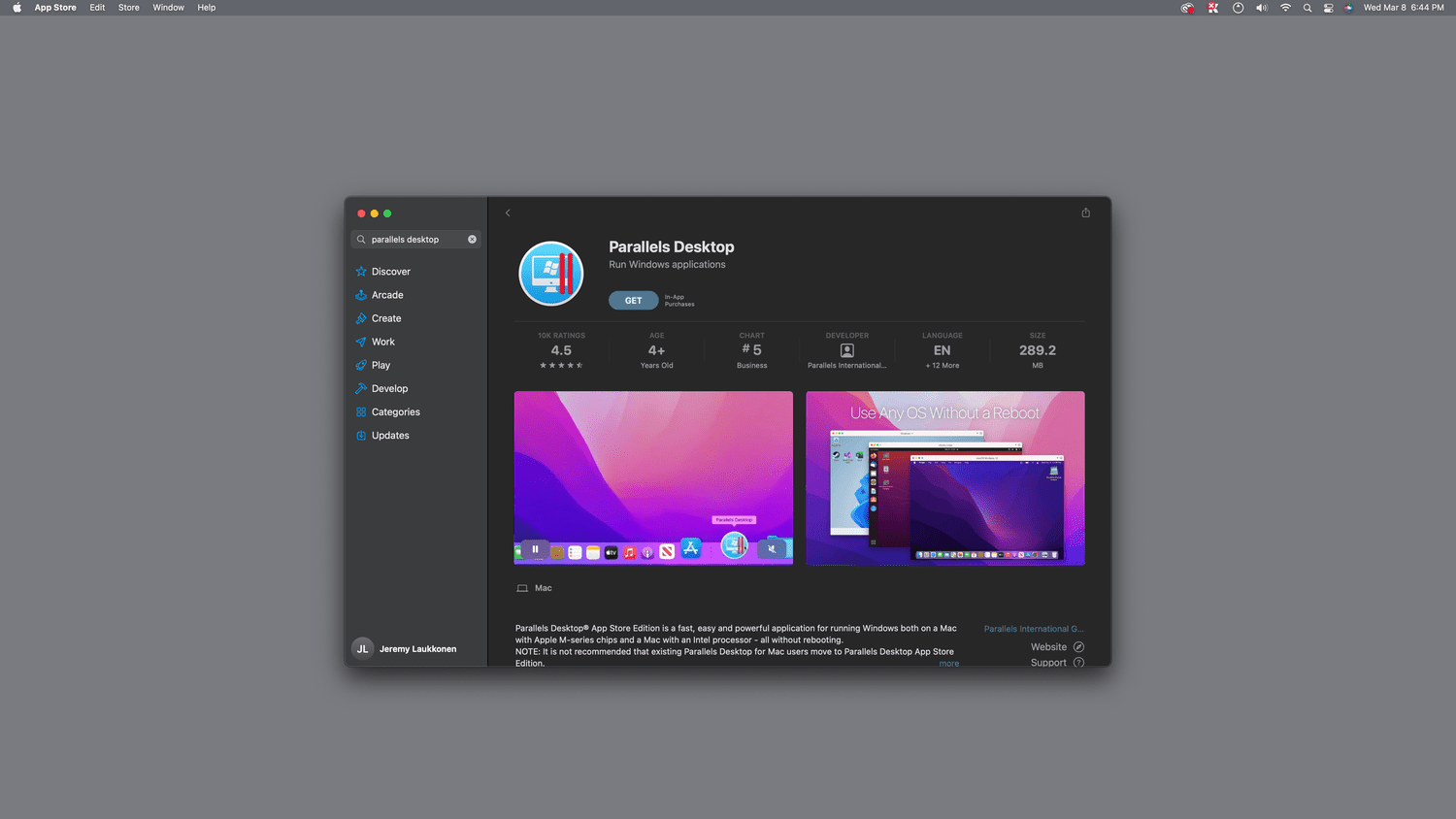This screenshot has width=1456, height=819.
Task: Open the Use Any OS Without a Reboot screenshot
Action: [945, 478]
